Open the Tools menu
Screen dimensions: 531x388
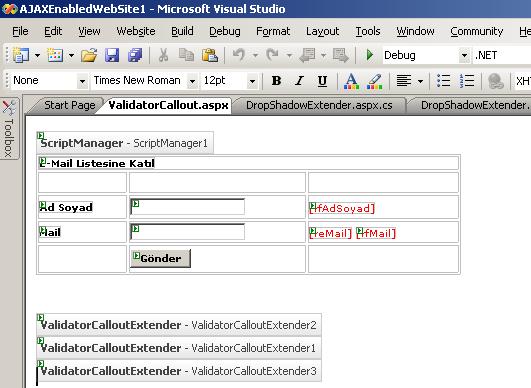pyautogui.click(x=368, y=31)
